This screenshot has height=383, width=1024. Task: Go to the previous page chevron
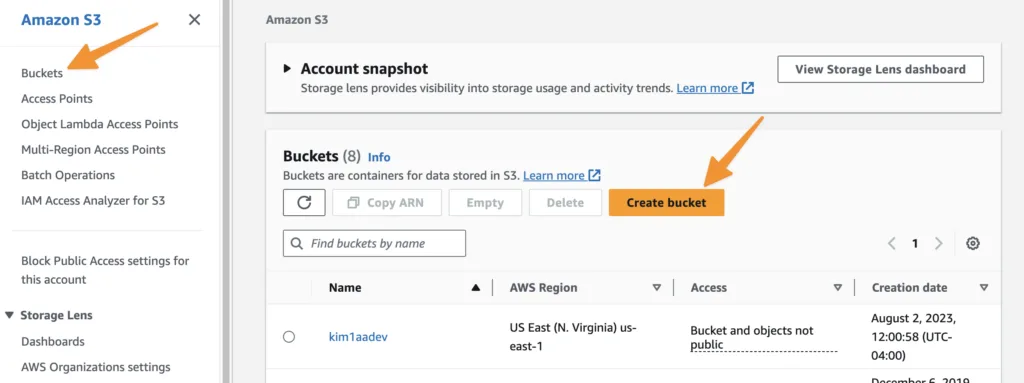click(x=891, y=243)
